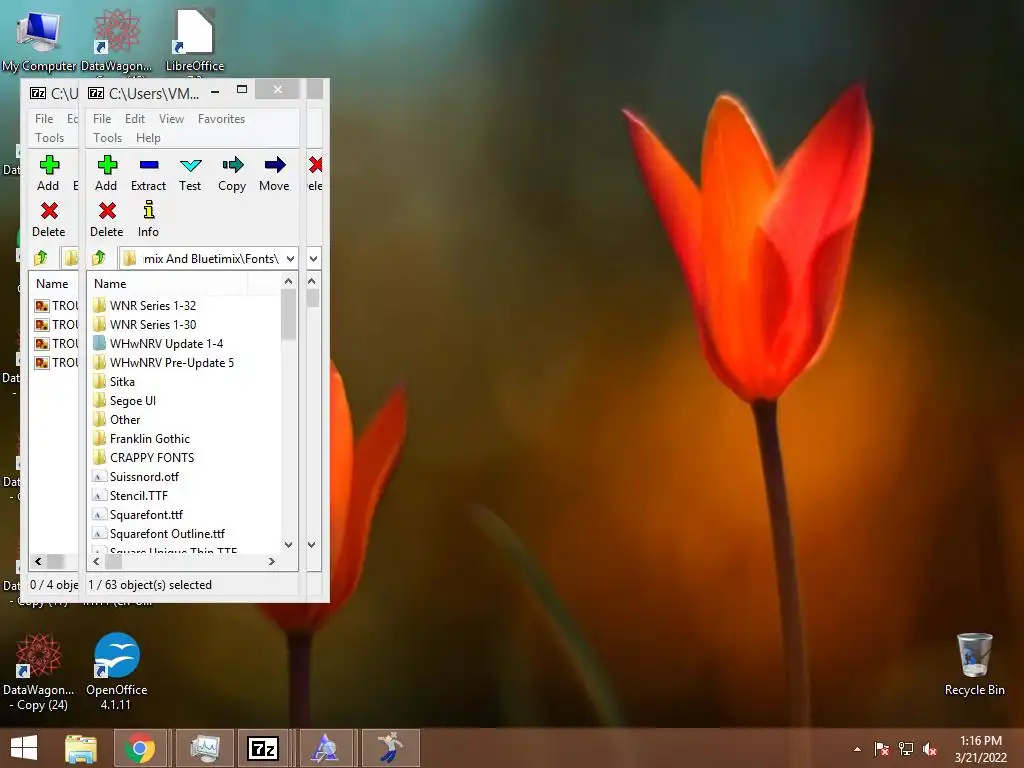1024x768 pixels.
Task: Expand the Fonts path dropdown
Action: [x=291, y=259]
